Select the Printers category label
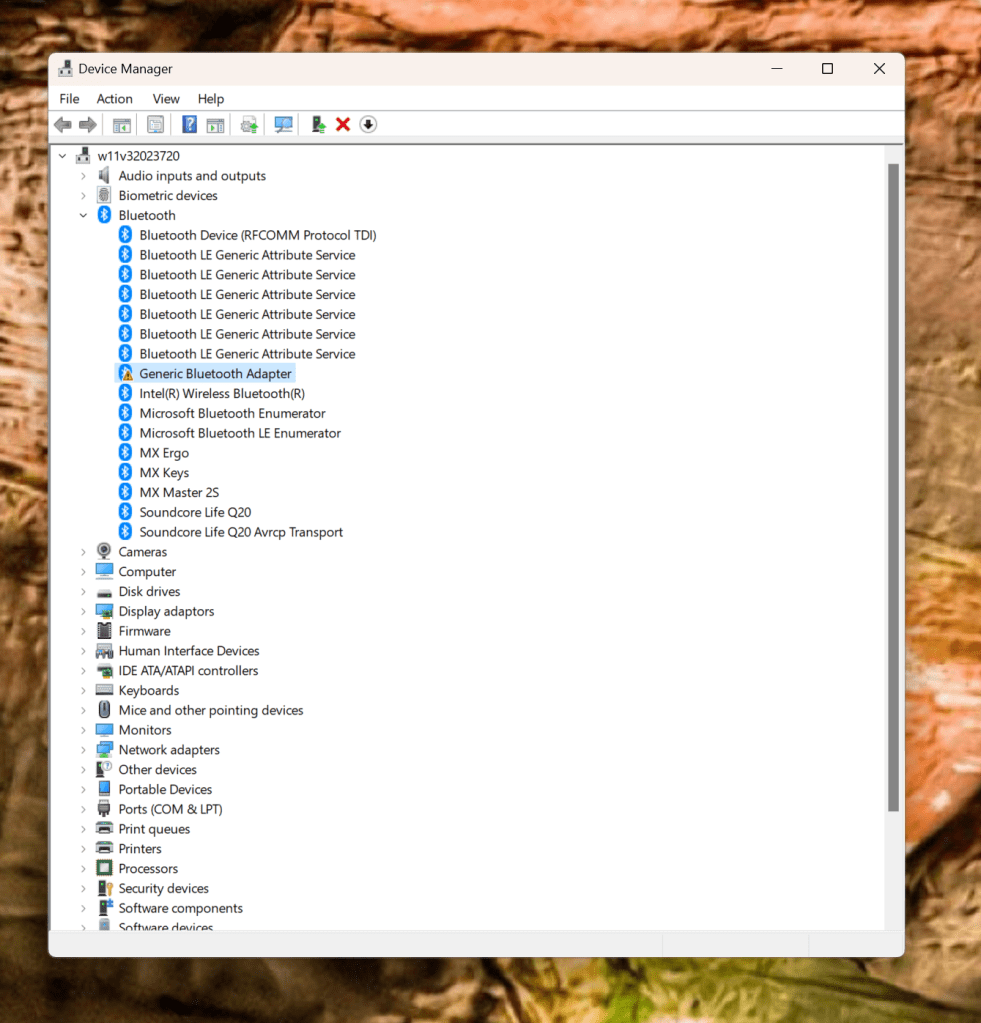This screenshot has width=981, height=1023. tap(140, 849)
